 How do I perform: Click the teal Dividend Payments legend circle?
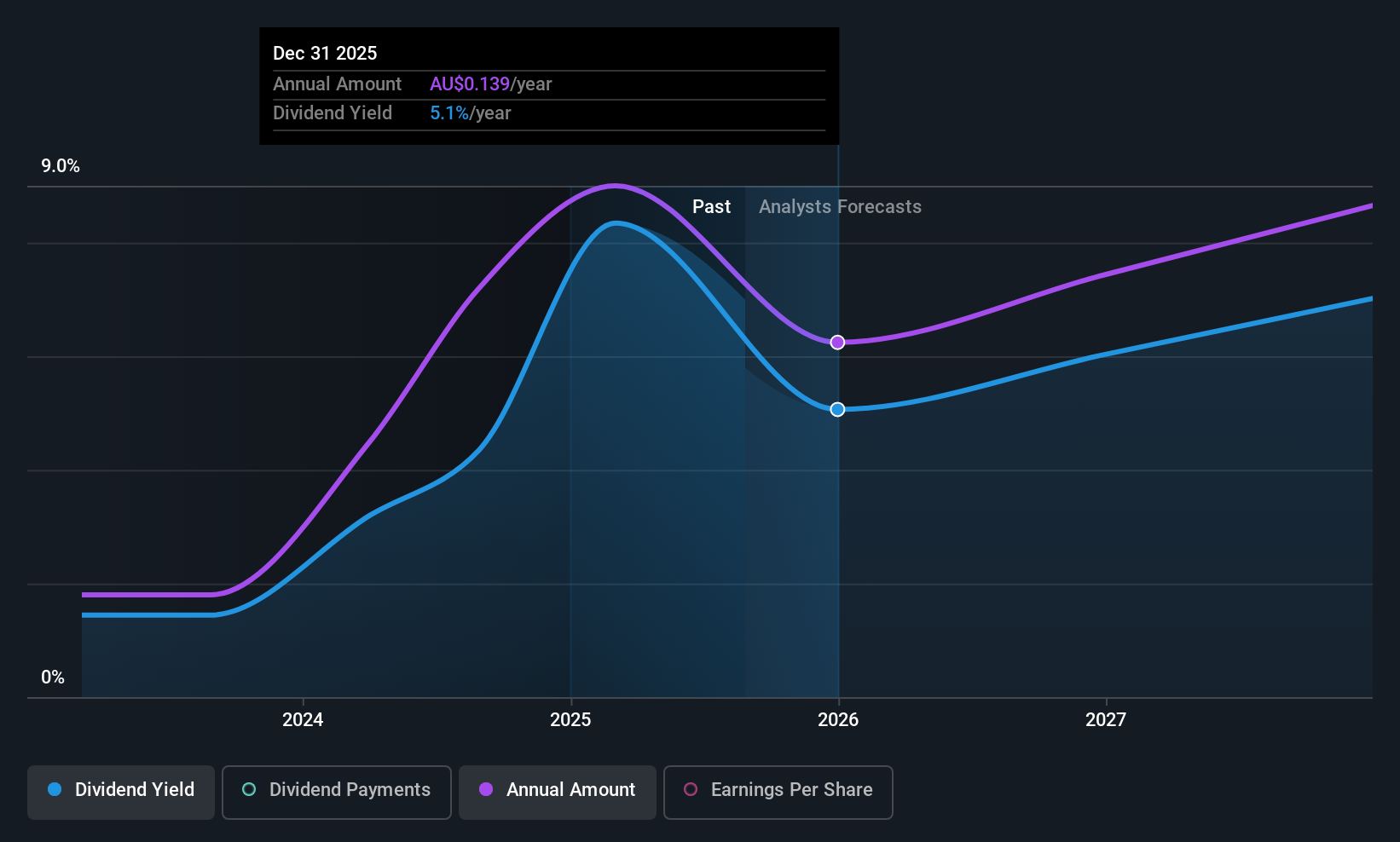[x=249, y=789]
